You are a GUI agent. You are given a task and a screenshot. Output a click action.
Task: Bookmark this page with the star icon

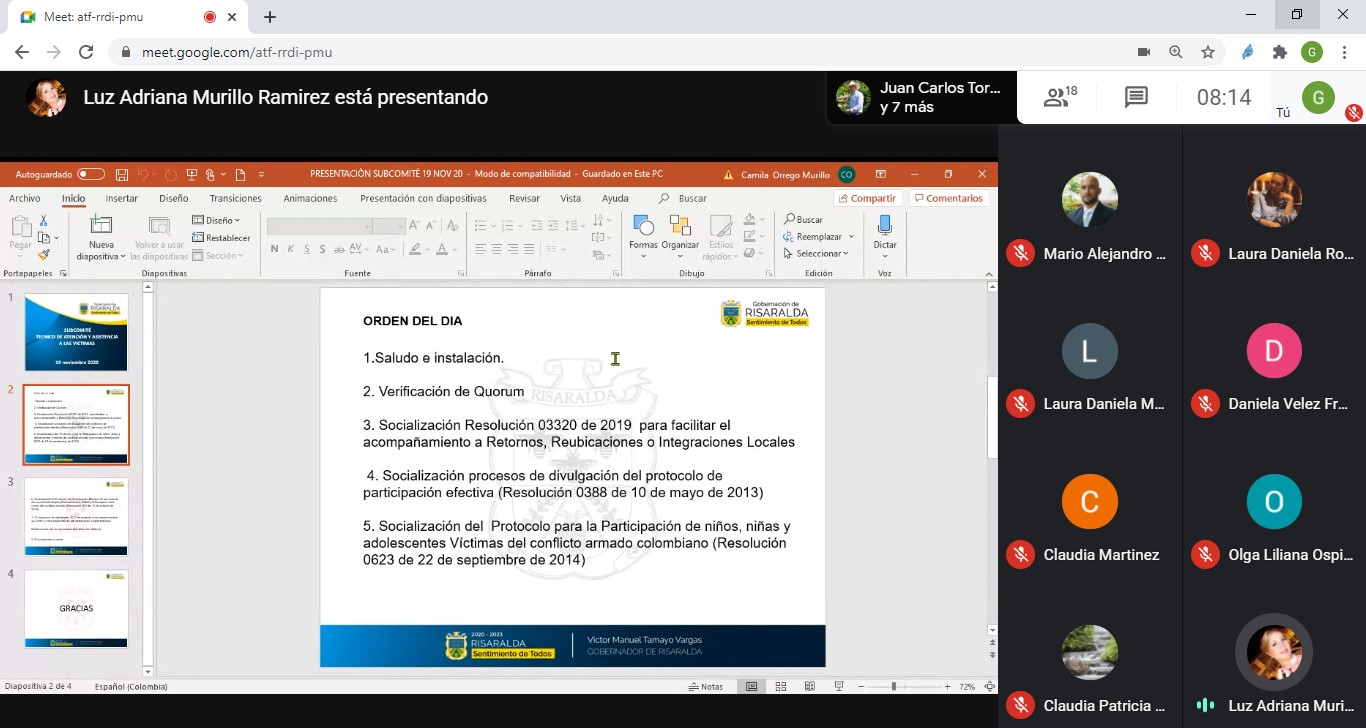point(1208,52)
